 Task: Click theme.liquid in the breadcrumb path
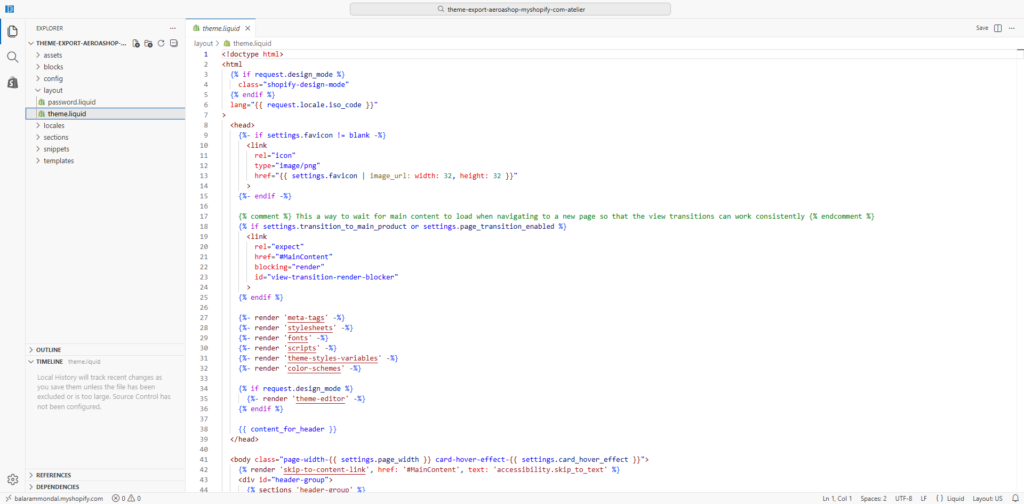(x=252, y=43)
